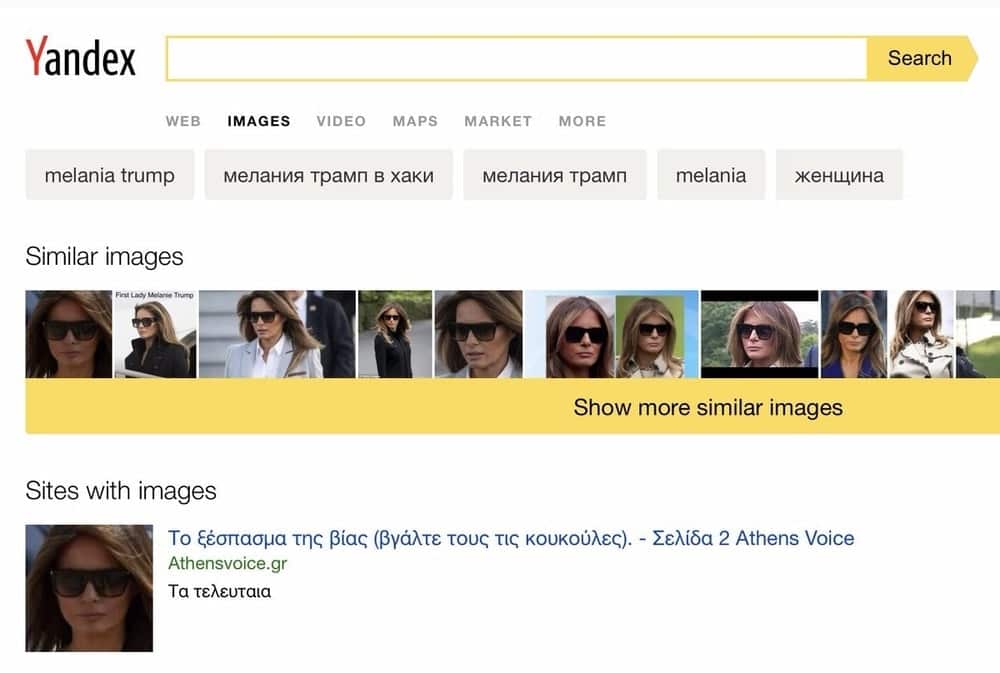Click 'Show more similar images' bar
This screenshot has height=673, width=1000.
pos(513,406)
